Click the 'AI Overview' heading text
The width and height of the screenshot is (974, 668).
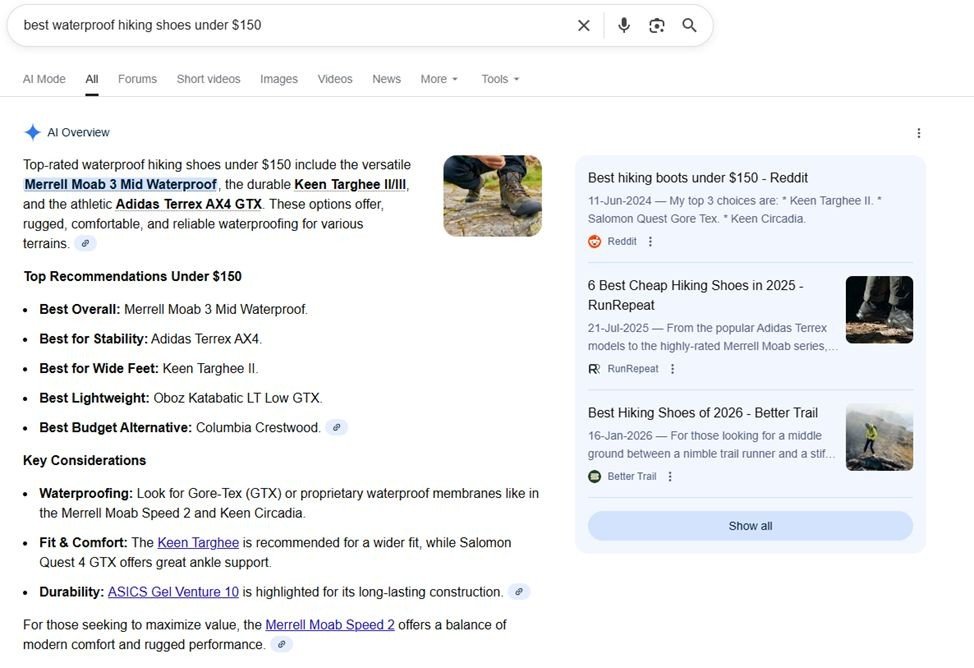click(x=78, y=132)
